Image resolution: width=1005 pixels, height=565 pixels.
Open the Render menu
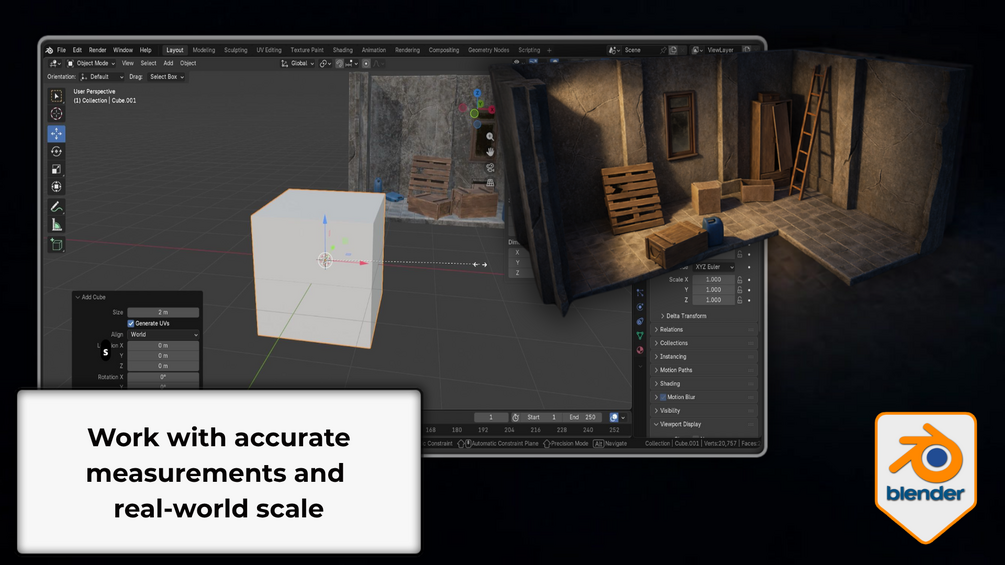click(x=97, y=50)
